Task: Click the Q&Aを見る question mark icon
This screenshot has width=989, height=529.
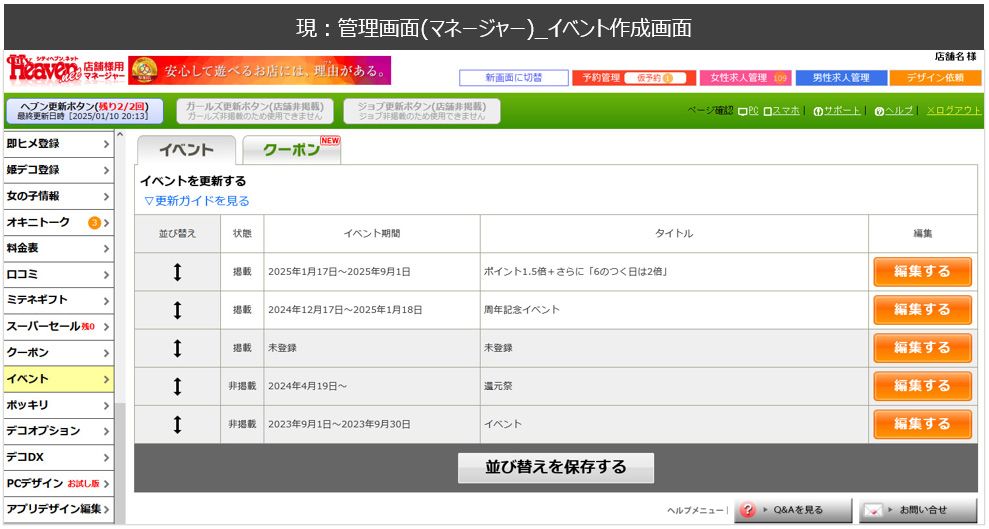Action: pos(748,510)
